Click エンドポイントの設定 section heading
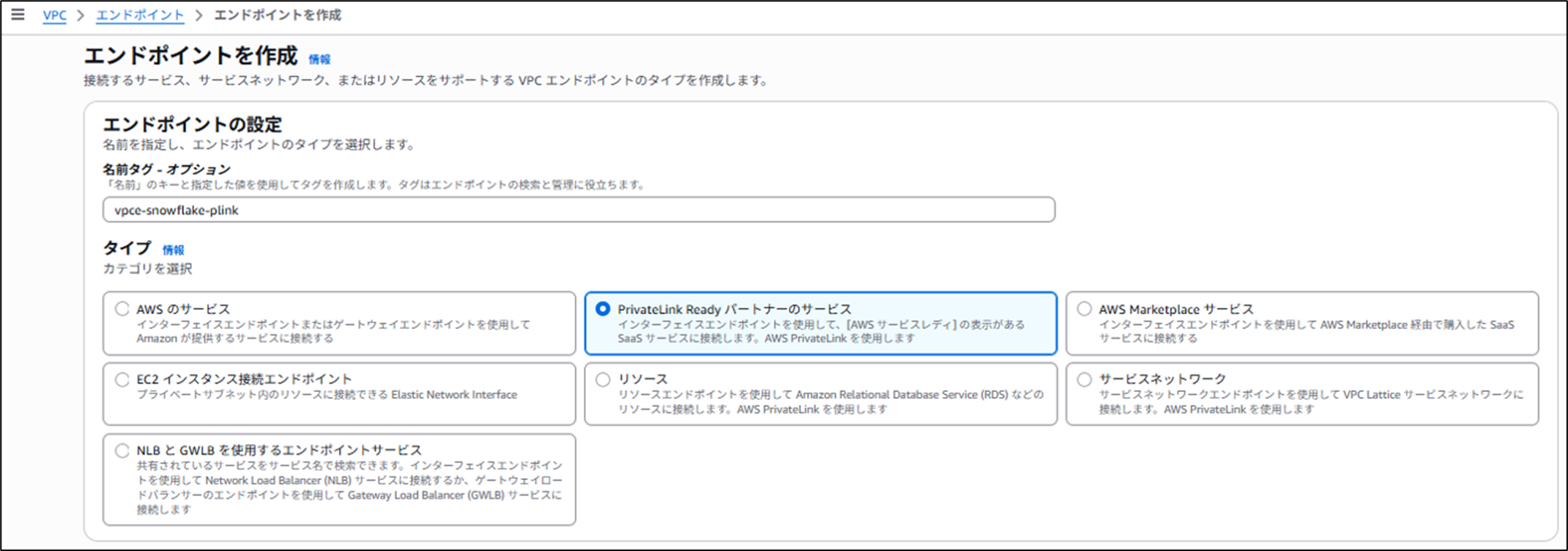 coord(193,125)
